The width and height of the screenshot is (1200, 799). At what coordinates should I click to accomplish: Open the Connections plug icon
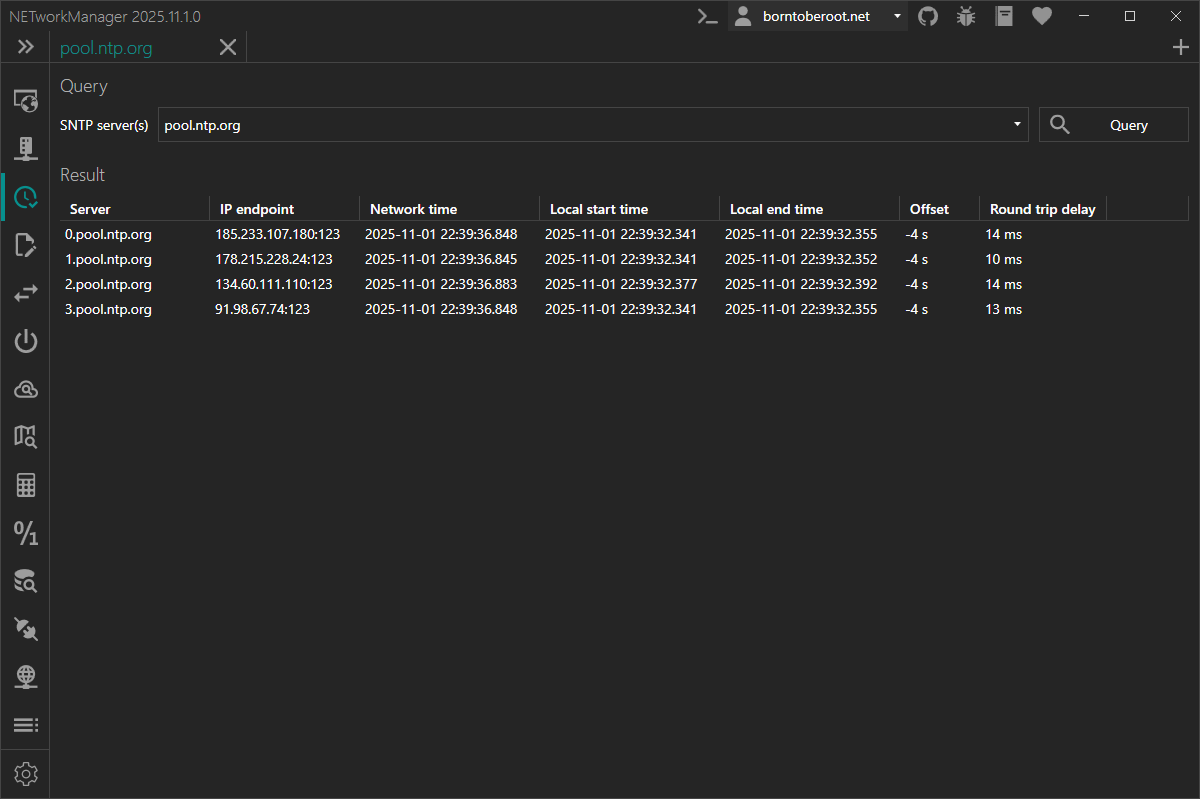(x=25, y=628)
